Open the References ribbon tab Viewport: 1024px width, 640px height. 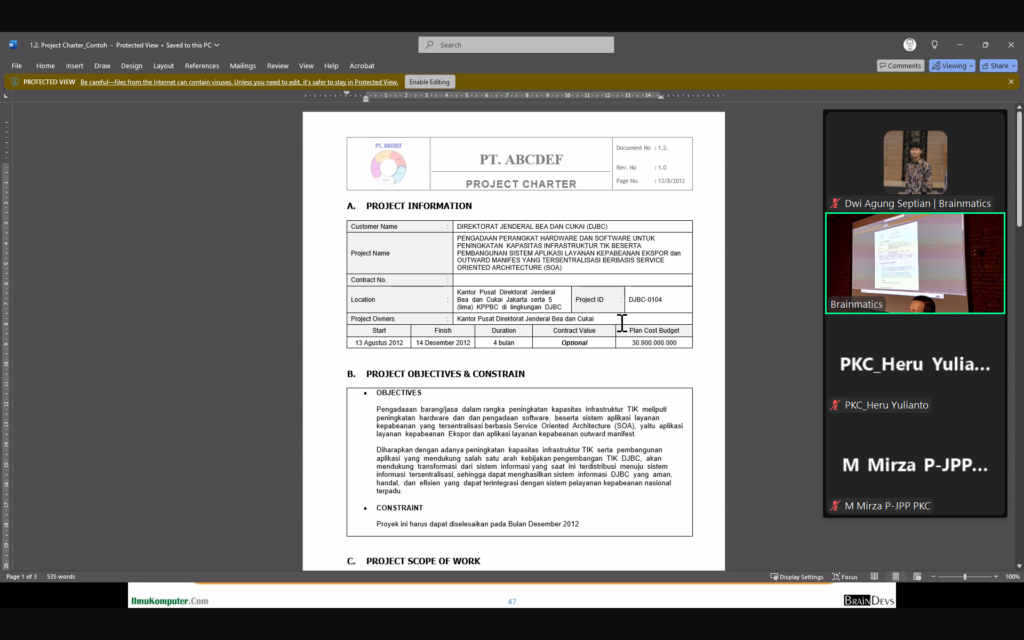201,66
